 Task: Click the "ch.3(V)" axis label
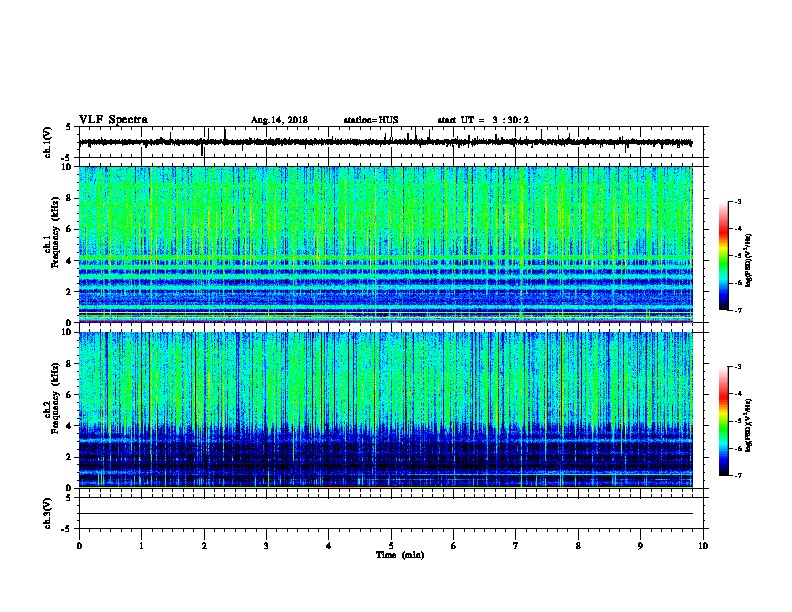48,514
